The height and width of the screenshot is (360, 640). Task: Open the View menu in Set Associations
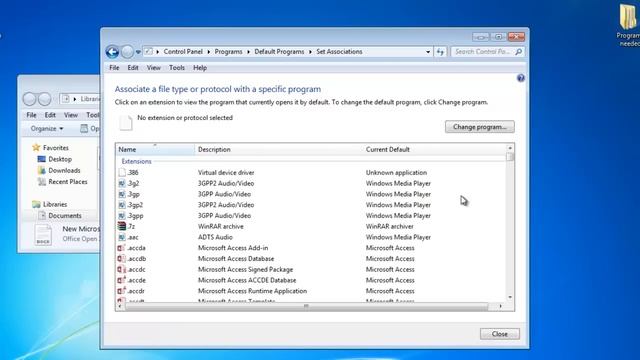click(153, 68)
